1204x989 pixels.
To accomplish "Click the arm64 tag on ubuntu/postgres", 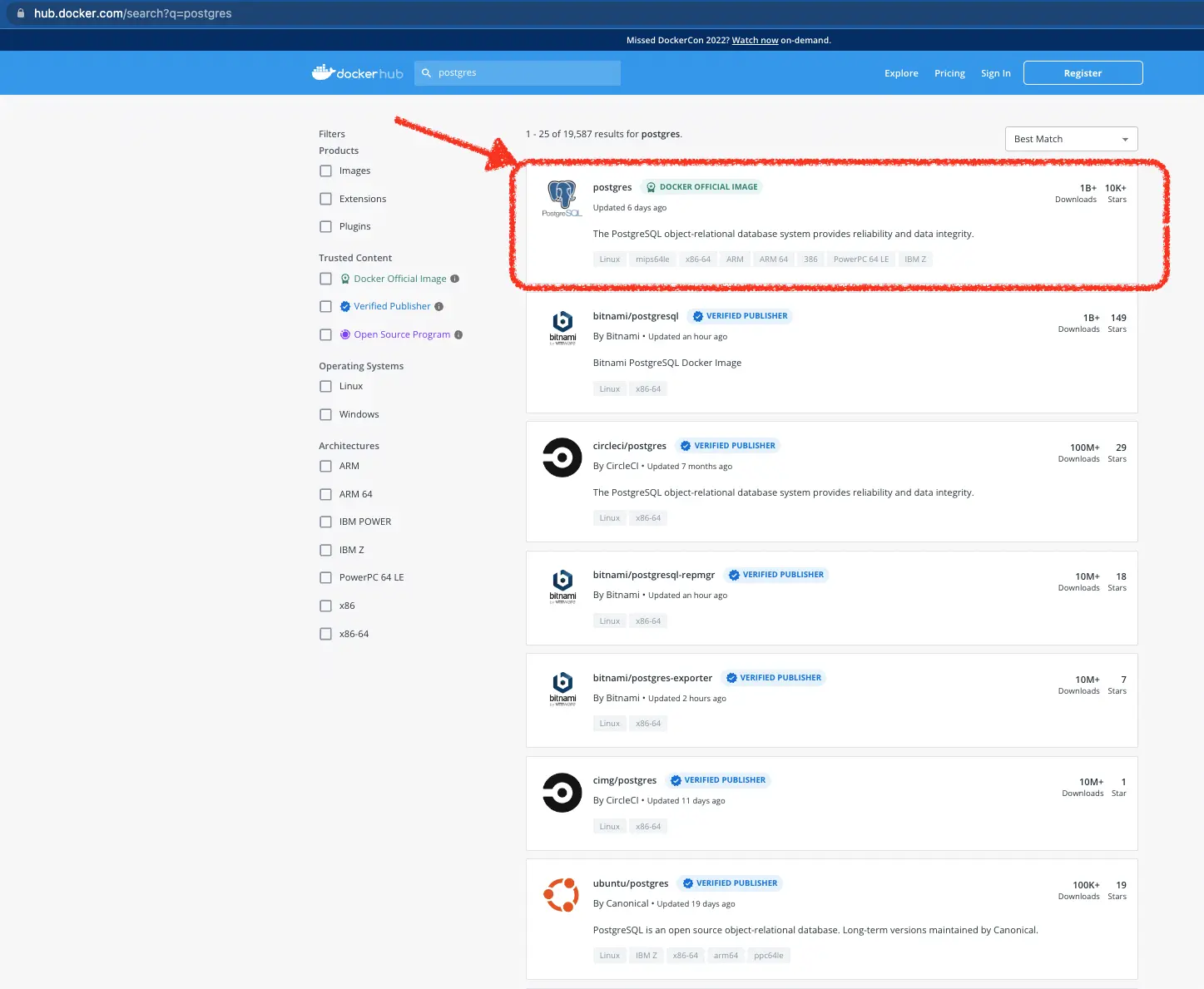I will point(726,956).
